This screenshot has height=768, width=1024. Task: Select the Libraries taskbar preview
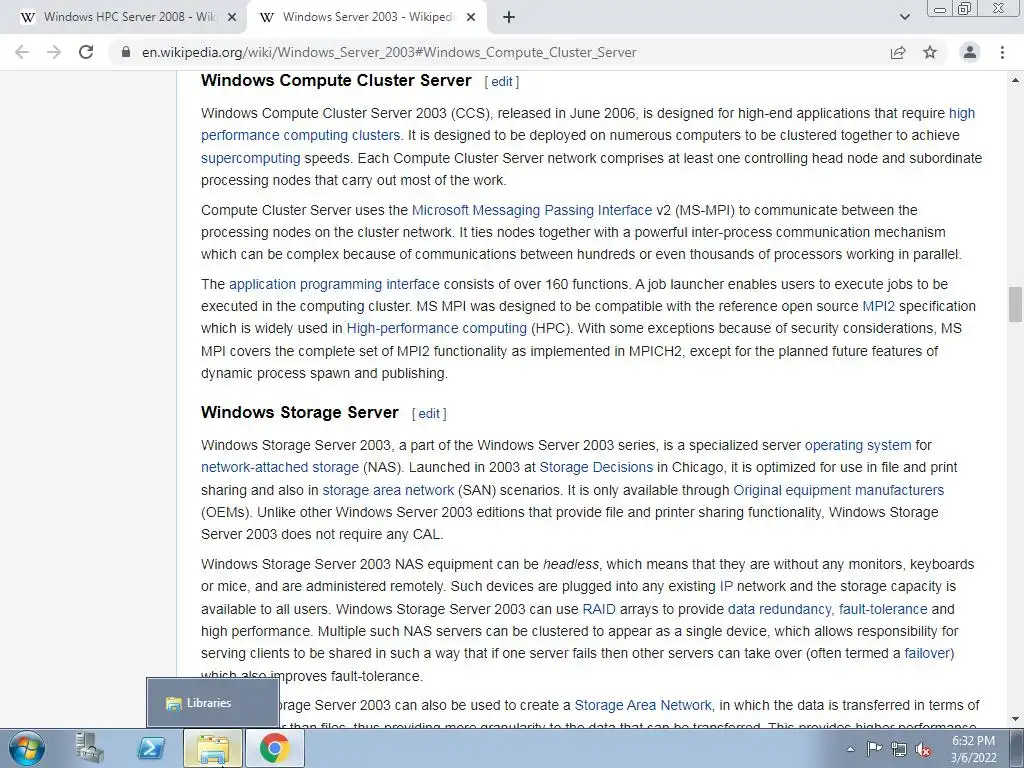[x=213, y=703]
